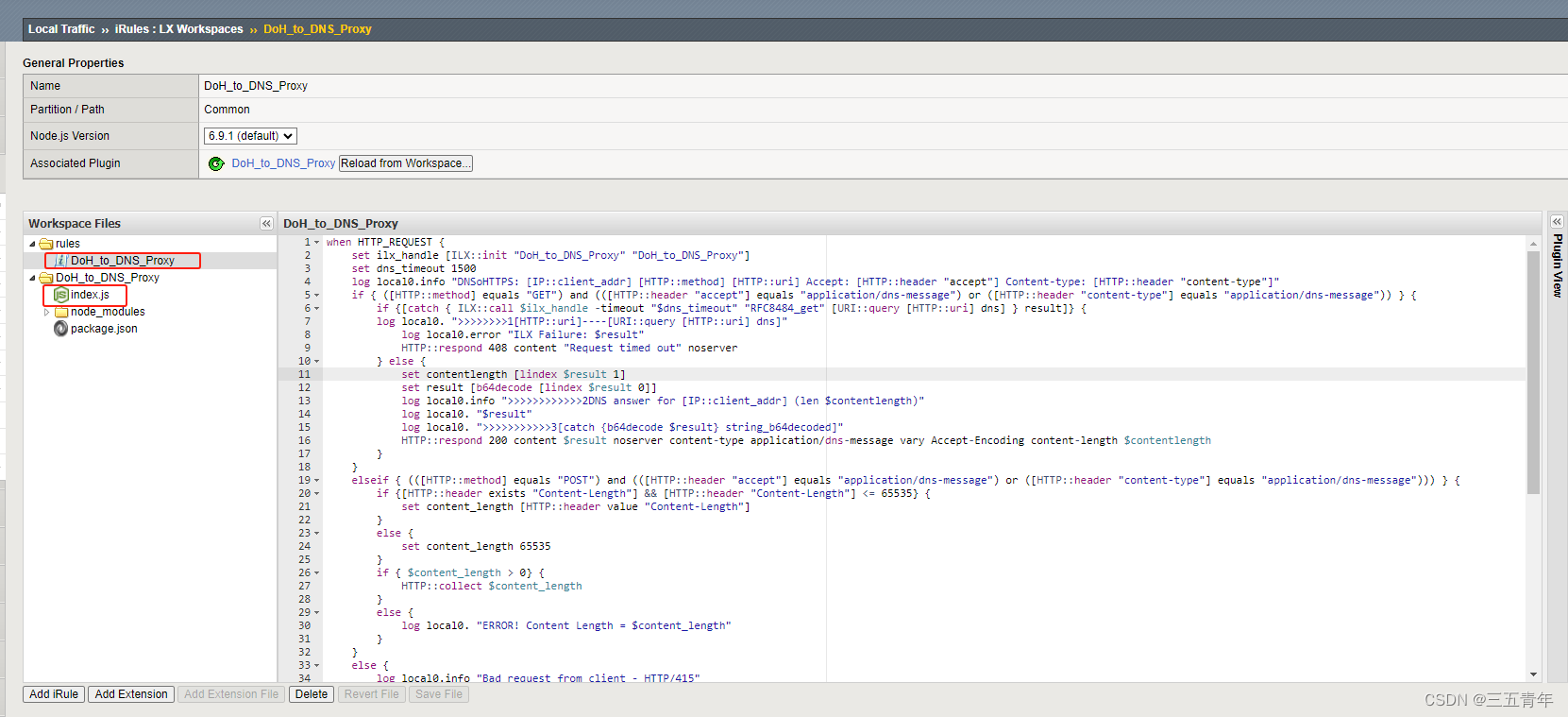
Task: Fold code block at line 23
Action: 317,534
